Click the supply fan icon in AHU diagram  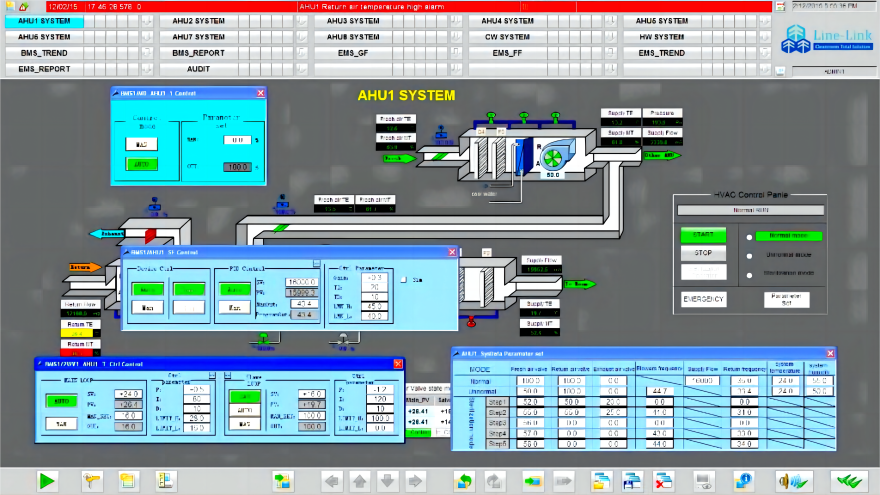coord(552,158)
